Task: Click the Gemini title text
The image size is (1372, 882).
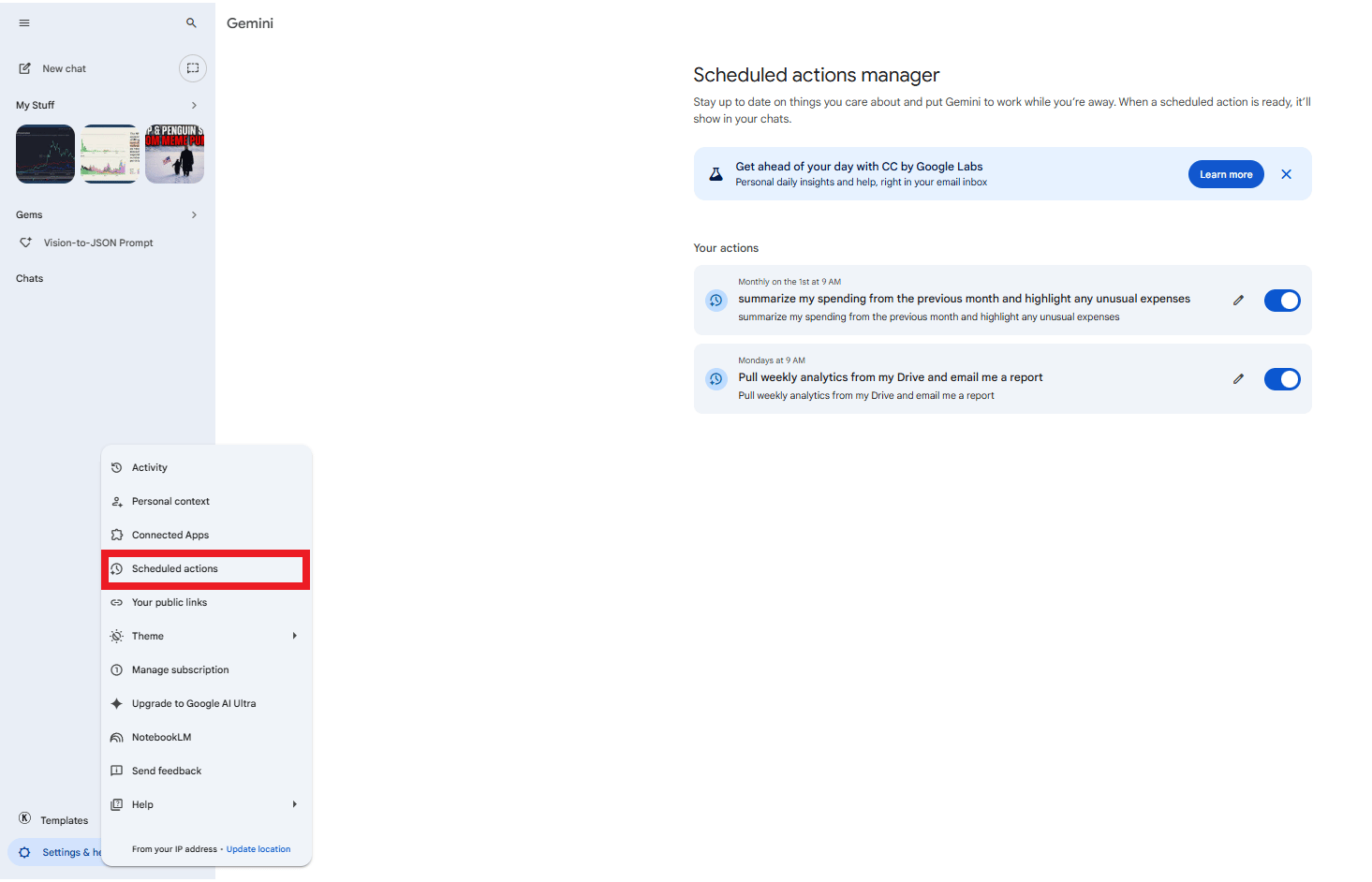Action: tap(250, 23)
